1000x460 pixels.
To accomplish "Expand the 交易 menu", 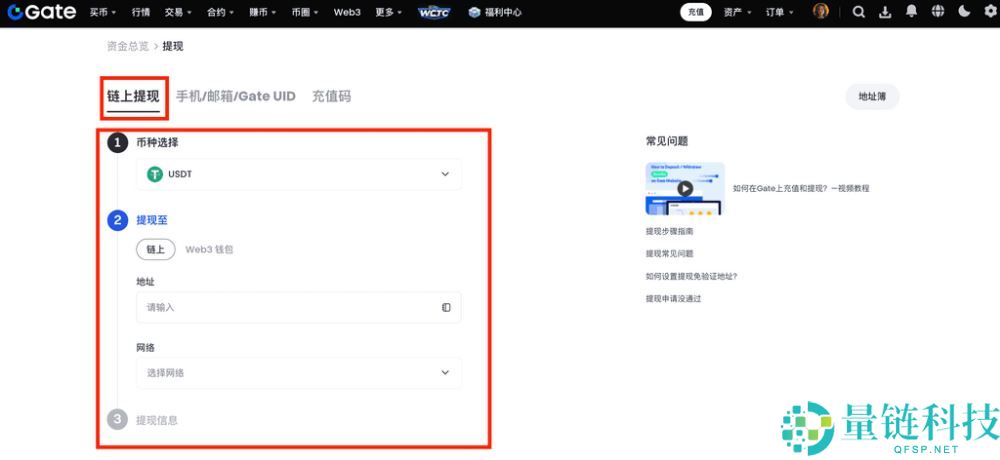I will [x=178, y=12].
